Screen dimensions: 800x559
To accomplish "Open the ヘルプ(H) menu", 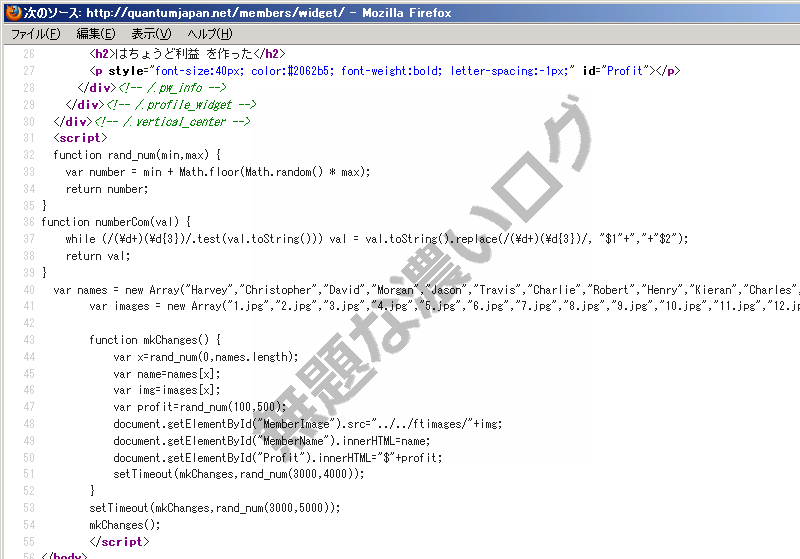I will tap(209, 34).
